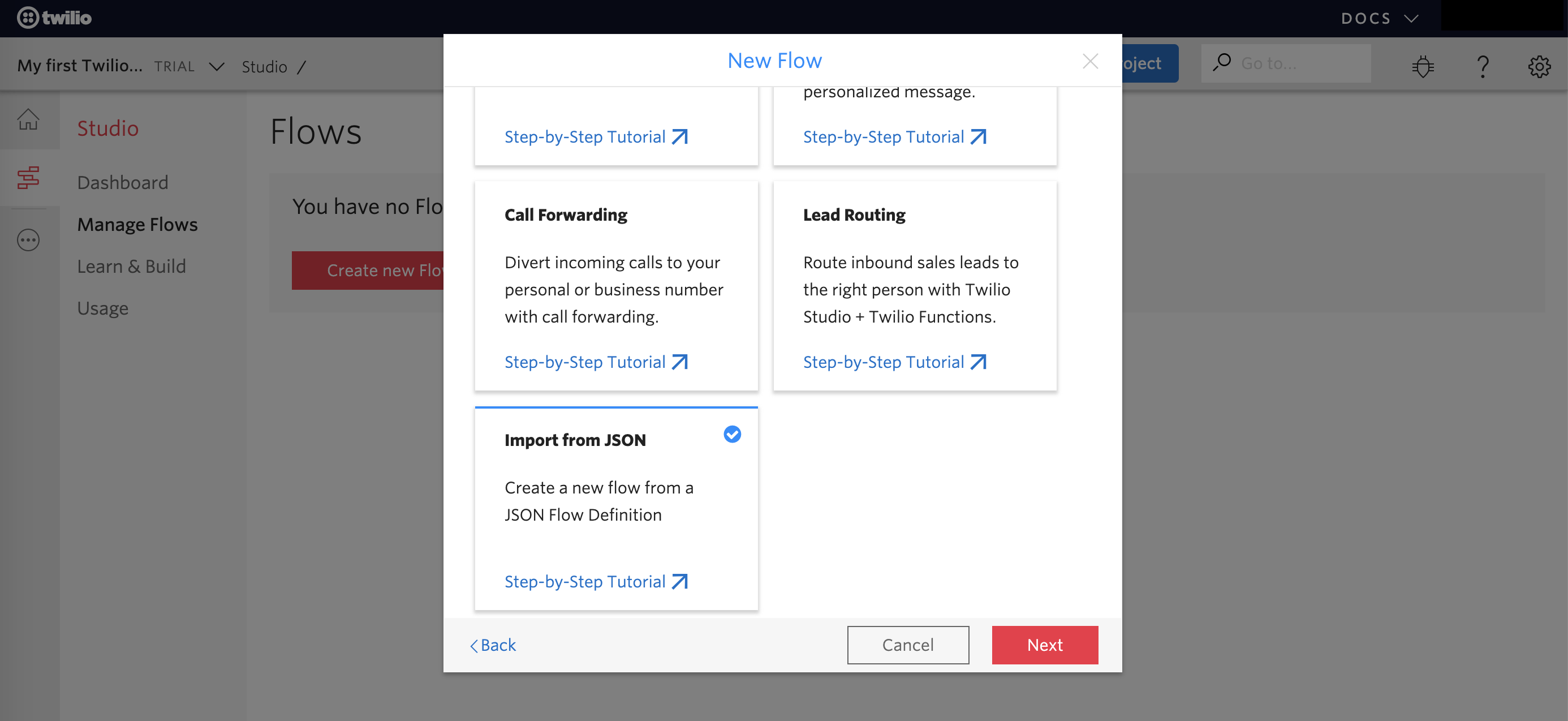Open the Dashboard menu item
Viewport: 1568px width, 721px height.
click(122, 181)
